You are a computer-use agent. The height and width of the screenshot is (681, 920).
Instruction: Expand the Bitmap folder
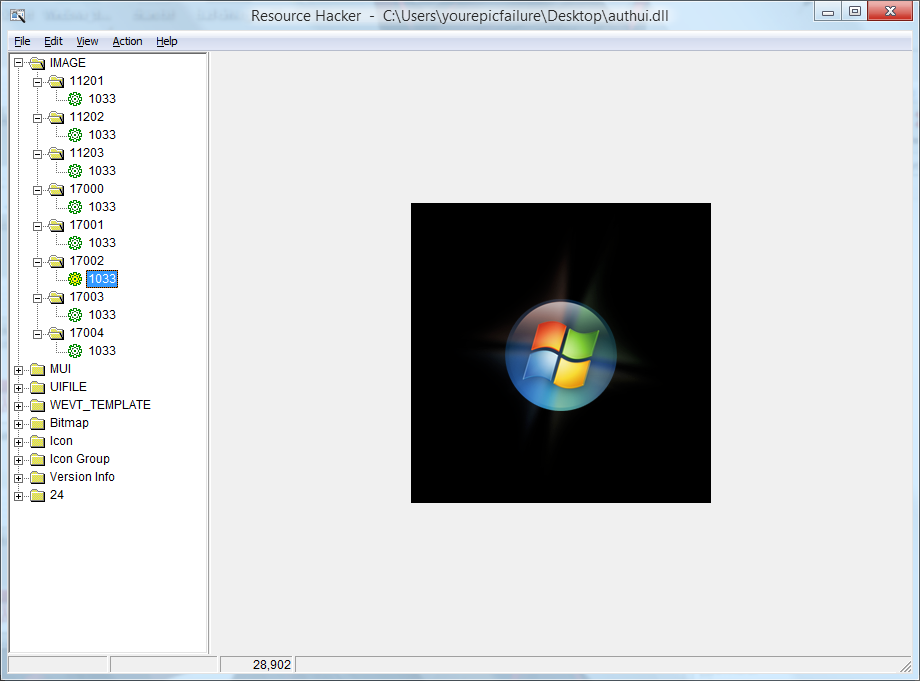coord(19,422)
